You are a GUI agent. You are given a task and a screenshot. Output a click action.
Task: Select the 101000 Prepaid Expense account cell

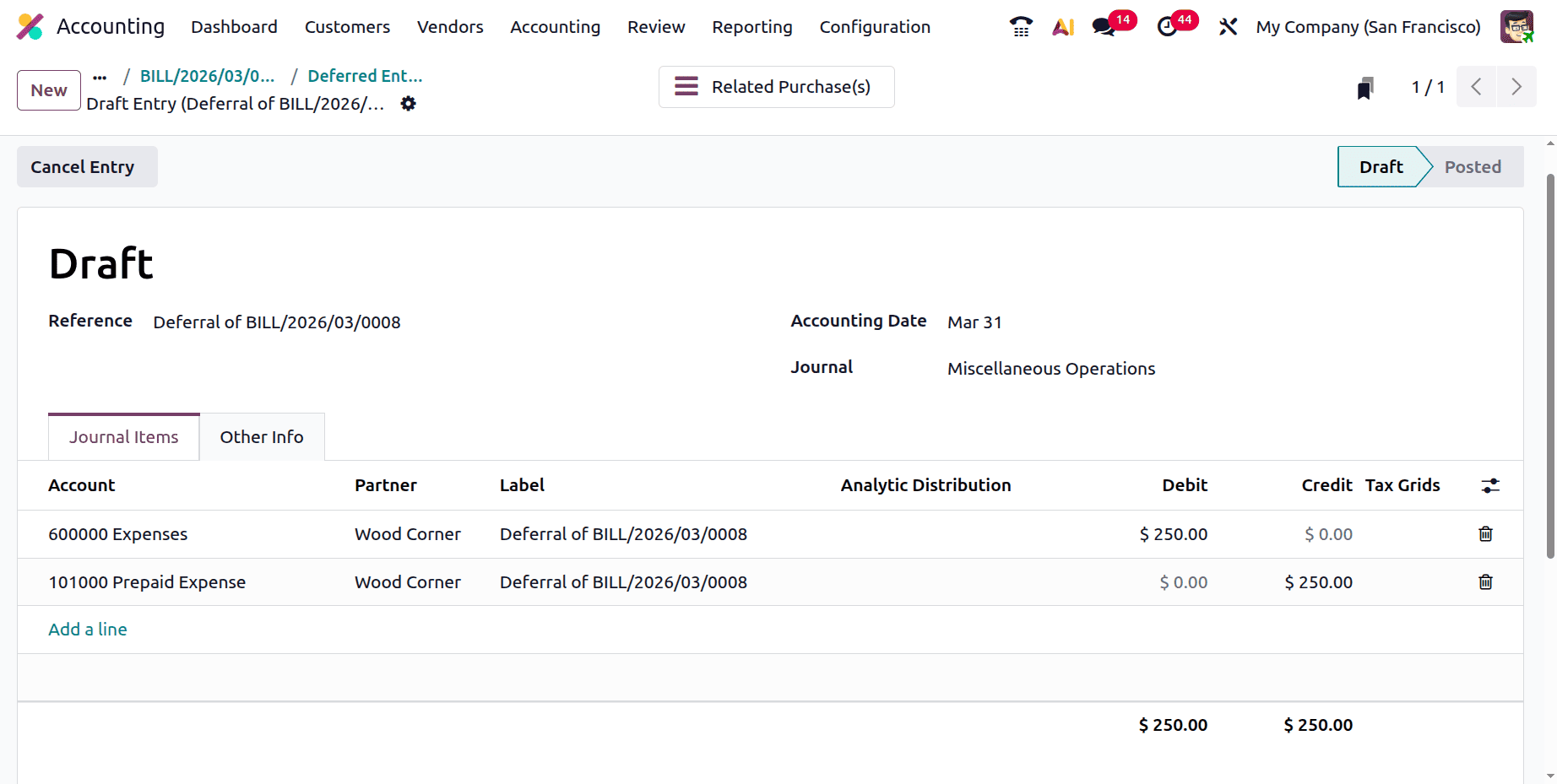click(x=147, y=582)
